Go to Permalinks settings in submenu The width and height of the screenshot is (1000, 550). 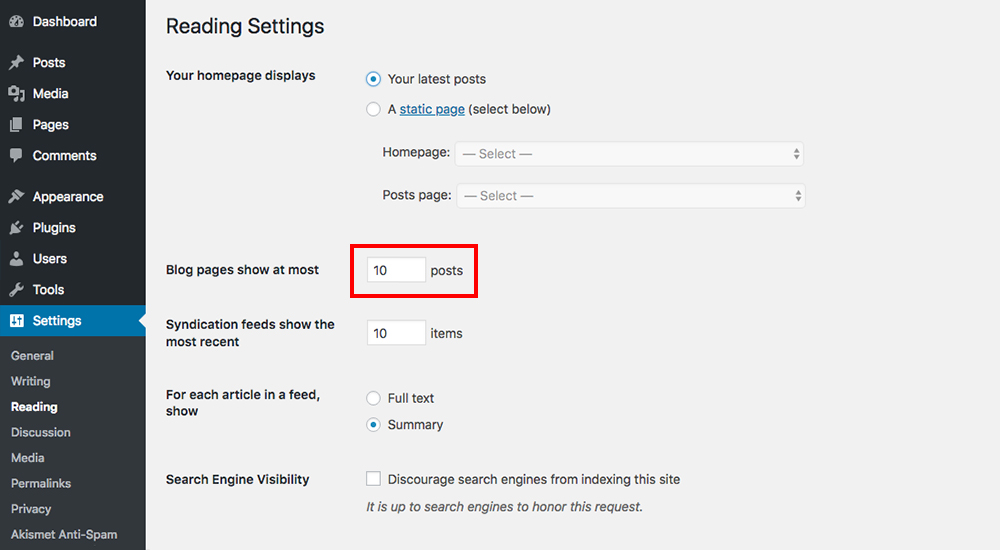(x=41, y=484)
